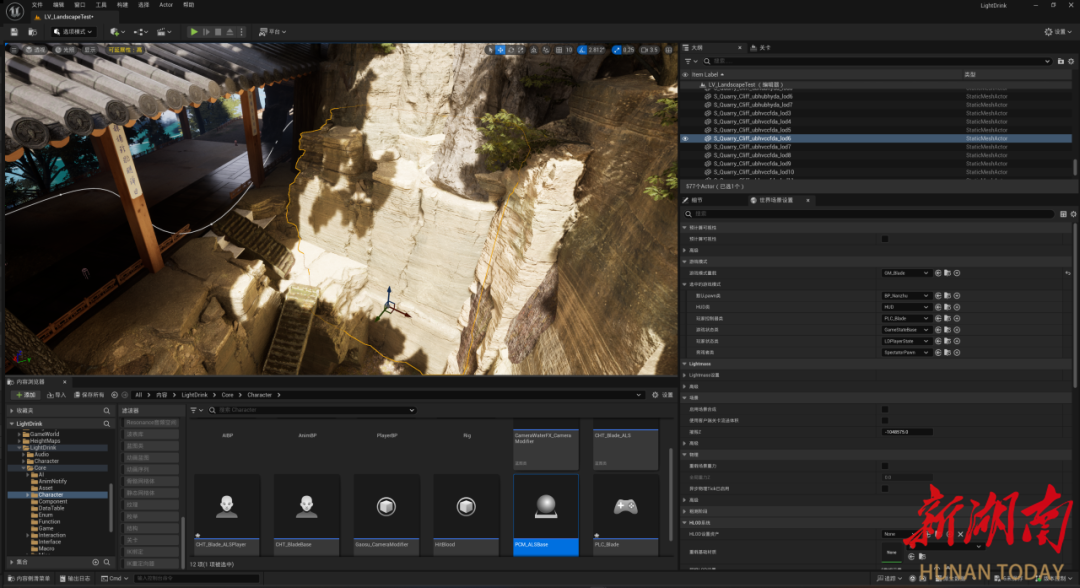Expand the Interaction folder in the tree

click(28, 535)
